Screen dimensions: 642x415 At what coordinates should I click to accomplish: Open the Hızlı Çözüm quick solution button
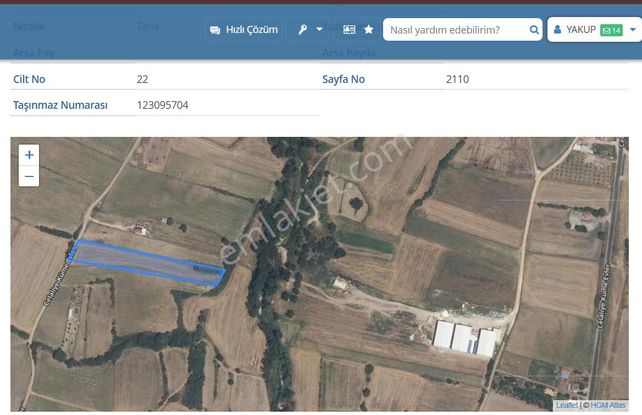[x=244, y=30]
